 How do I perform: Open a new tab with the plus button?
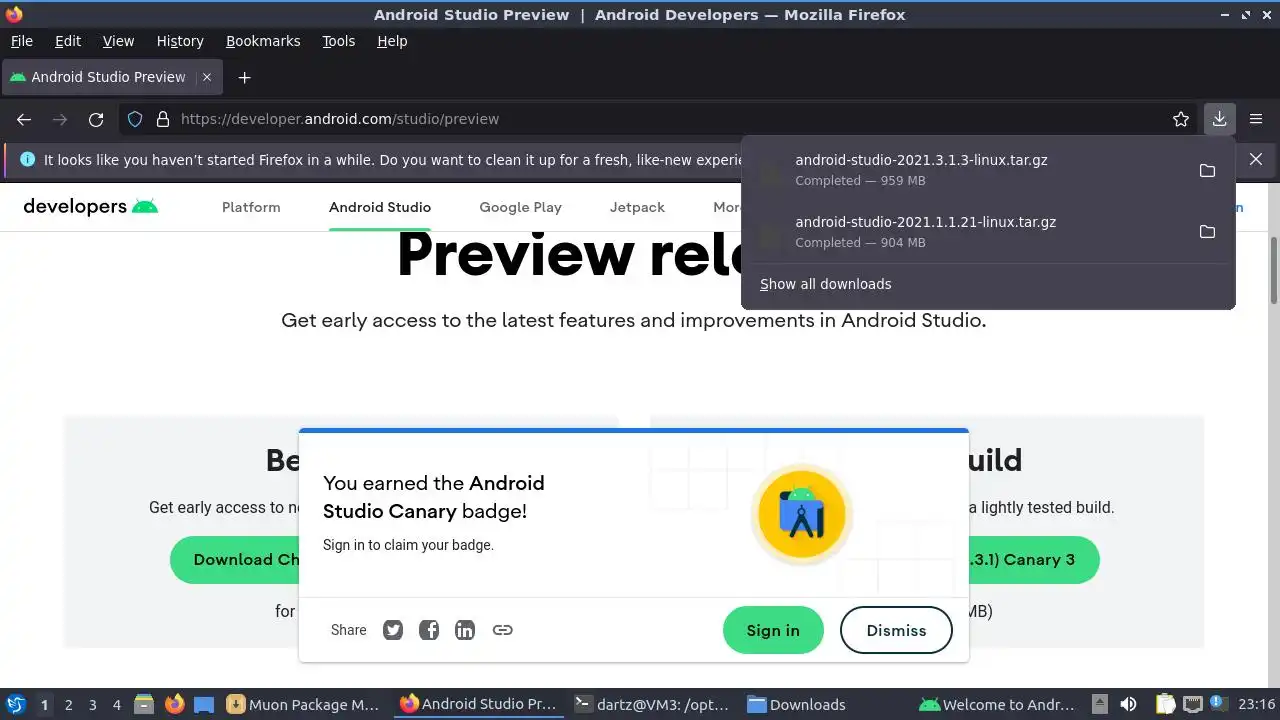[244, 77]
